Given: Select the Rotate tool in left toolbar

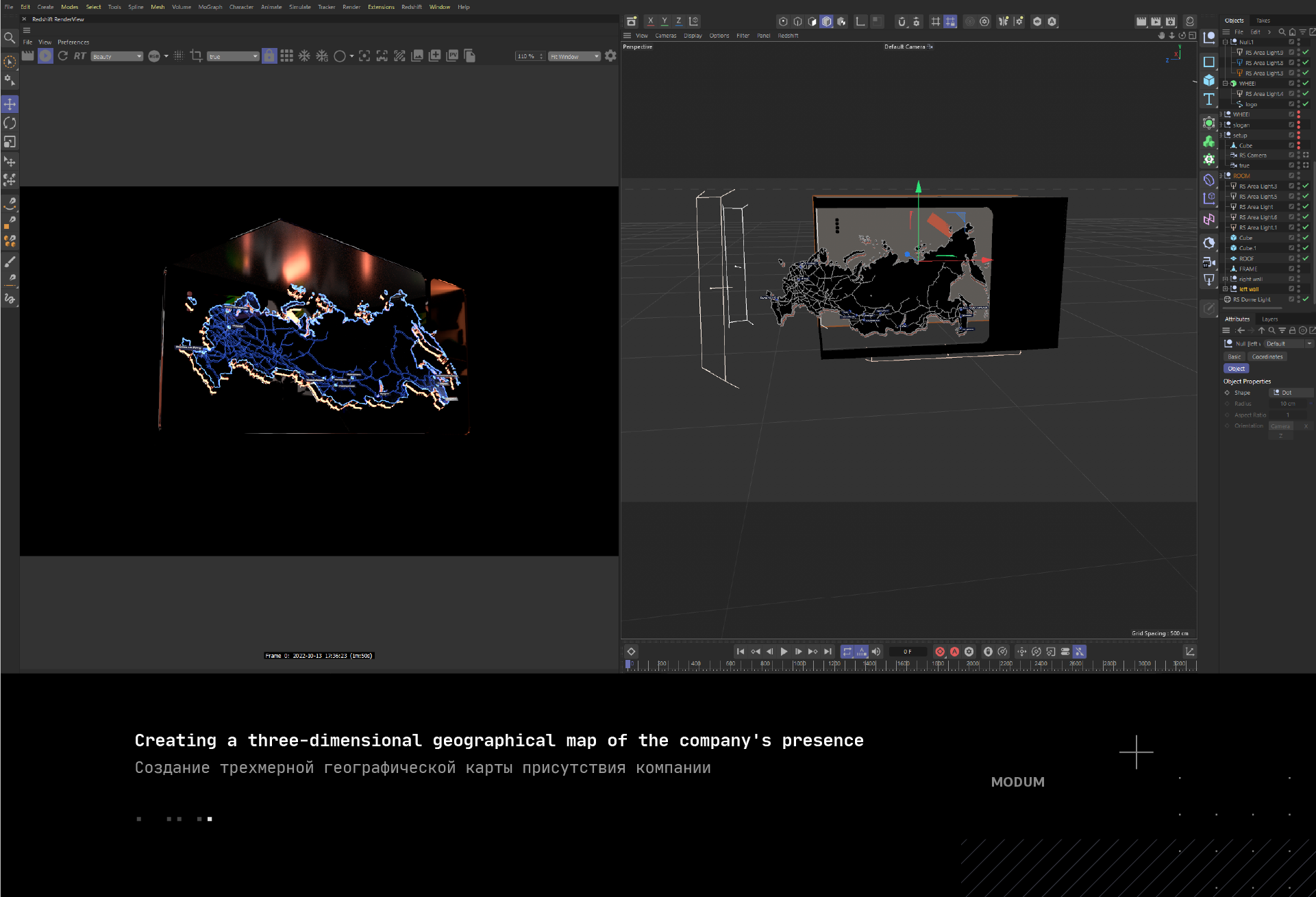Looking at the screenshot, I should click(10, 123).
